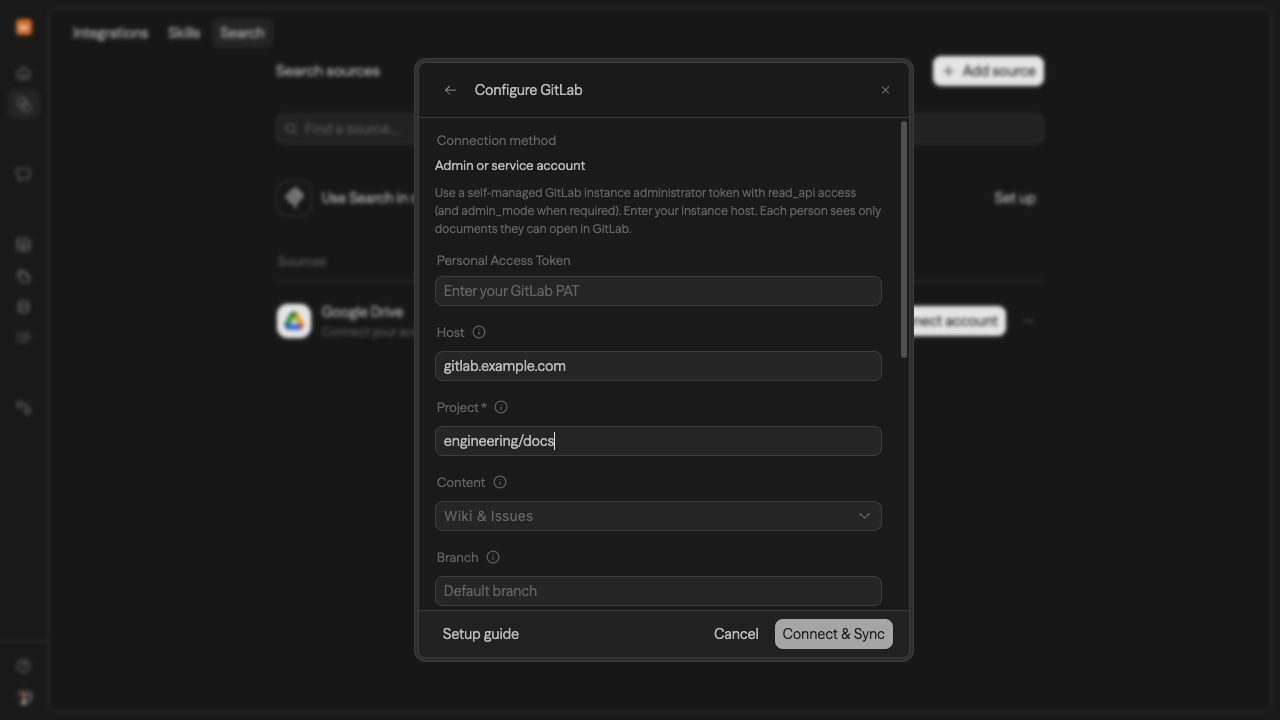Open the home icon in the sidebar

point(24,73)
